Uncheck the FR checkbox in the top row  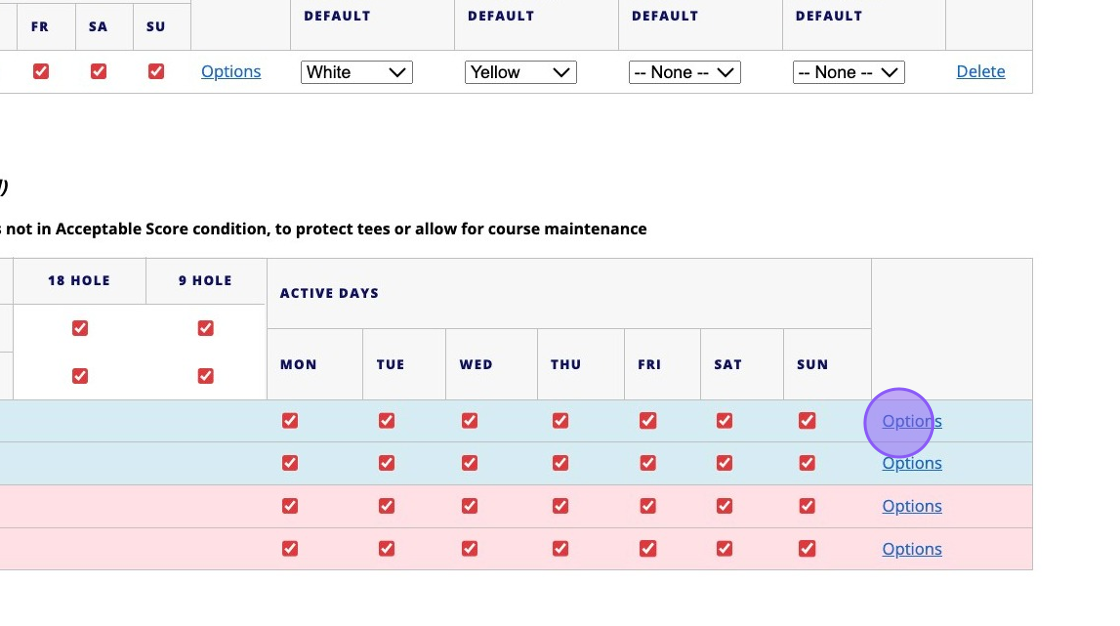pos(41,71)
